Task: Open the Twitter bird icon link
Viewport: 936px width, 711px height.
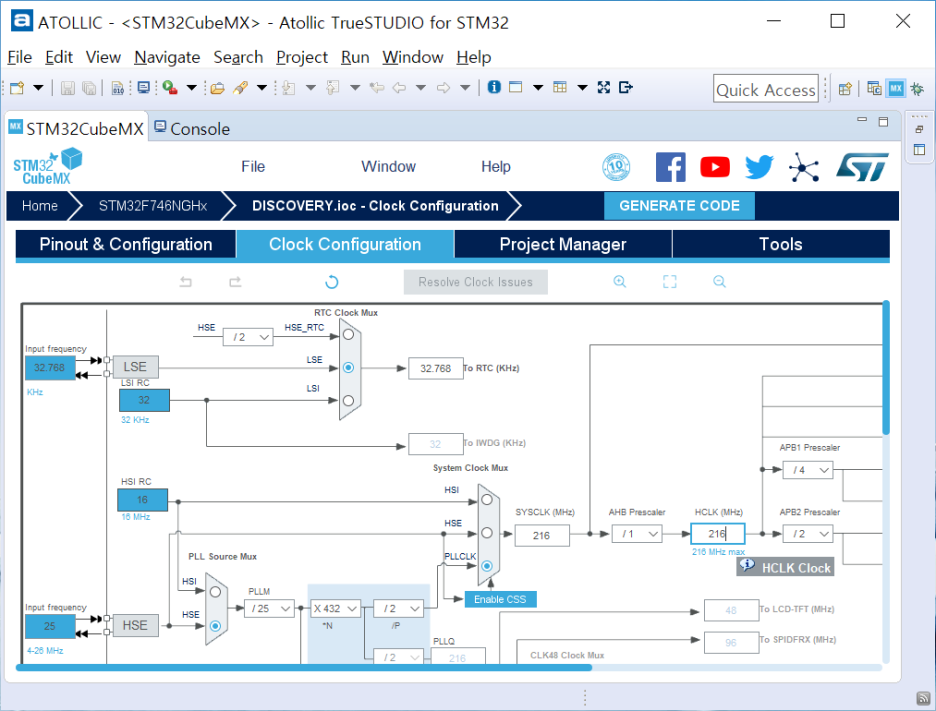Action: (759, 167)
